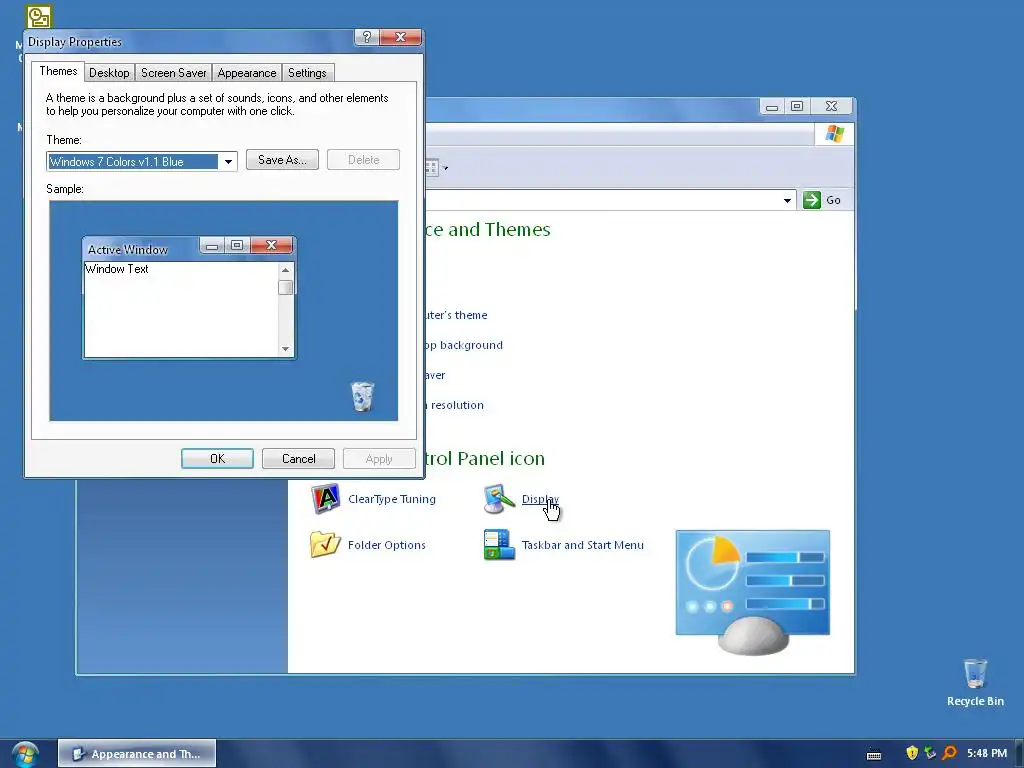Screen dimensions: 1024x768
Task: Click the 5:48 PM clock
Action: click(x=987, y=753)
